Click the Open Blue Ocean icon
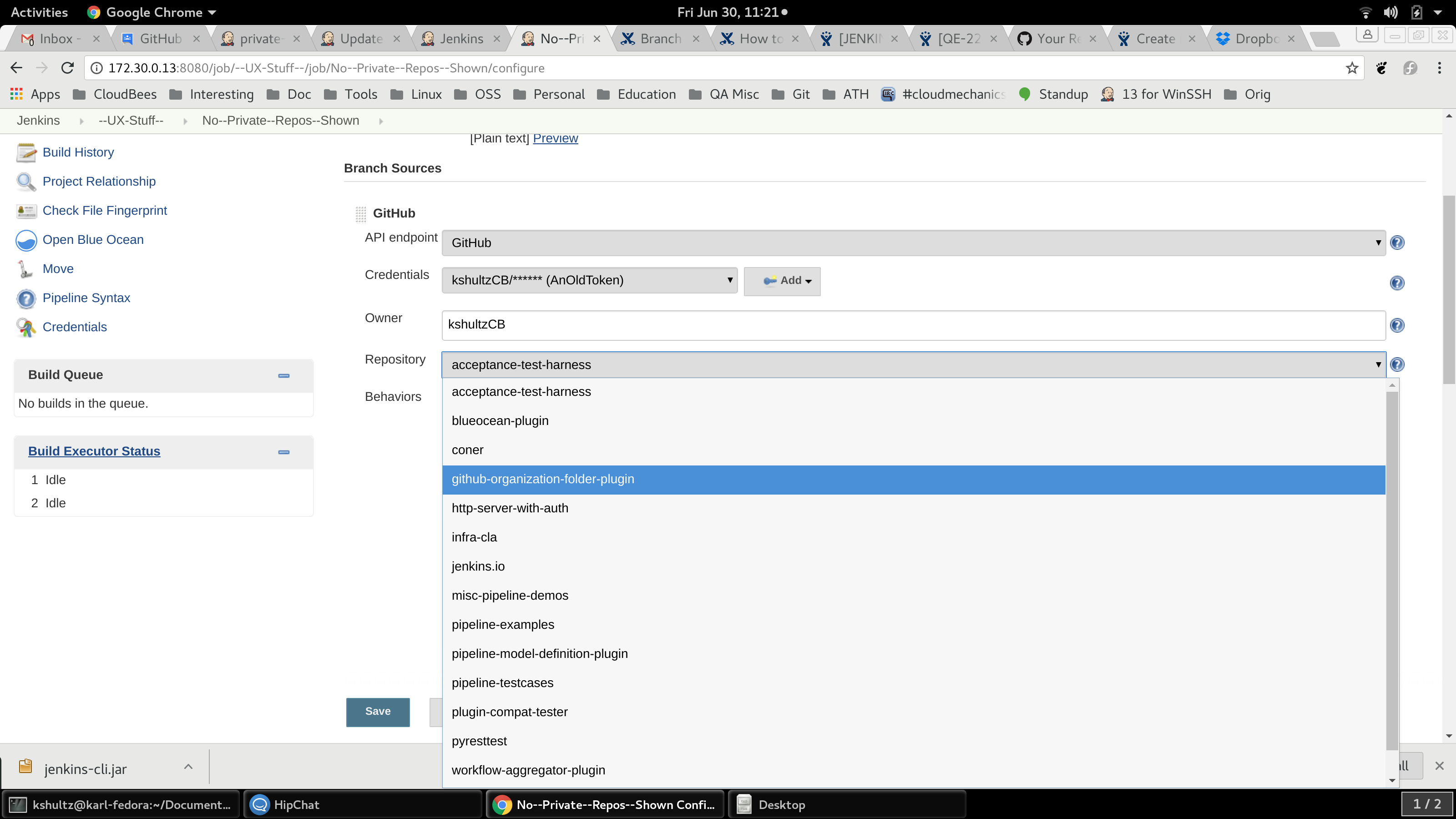The width and height of the screenshot is (1456, 819). coord(26,240)
